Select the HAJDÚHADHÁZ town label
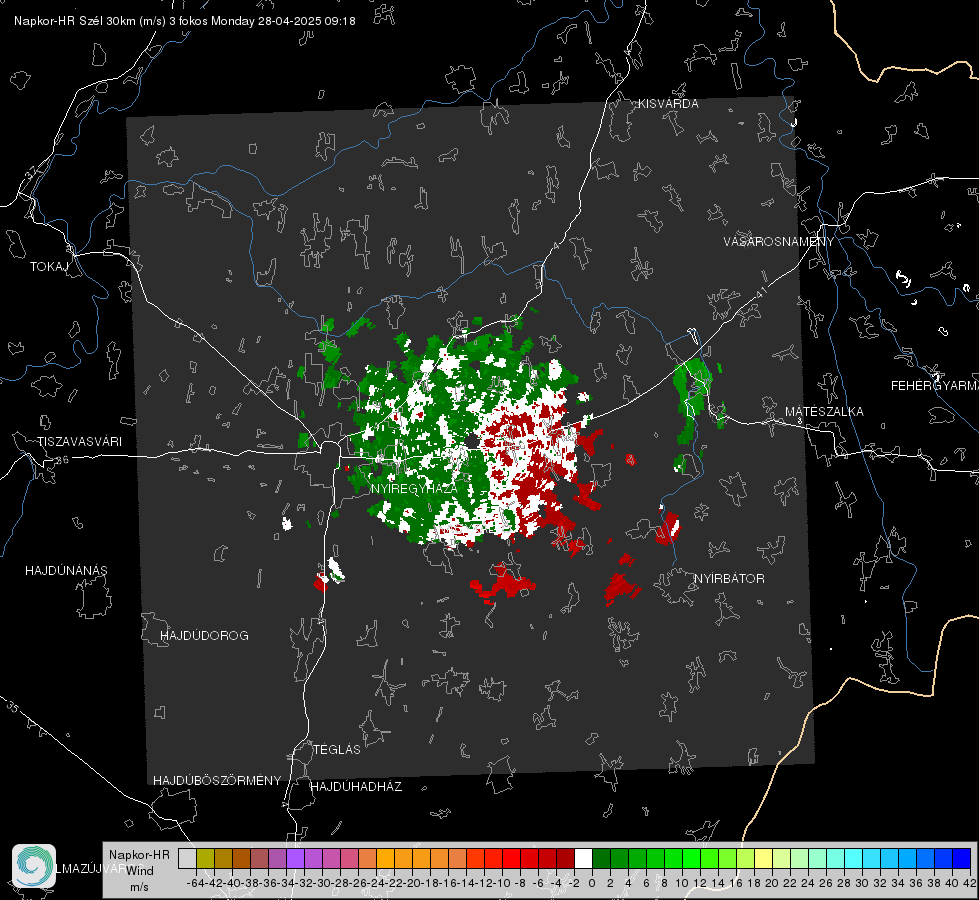Viewport: 979px width, 900px height. pos(356,786)
